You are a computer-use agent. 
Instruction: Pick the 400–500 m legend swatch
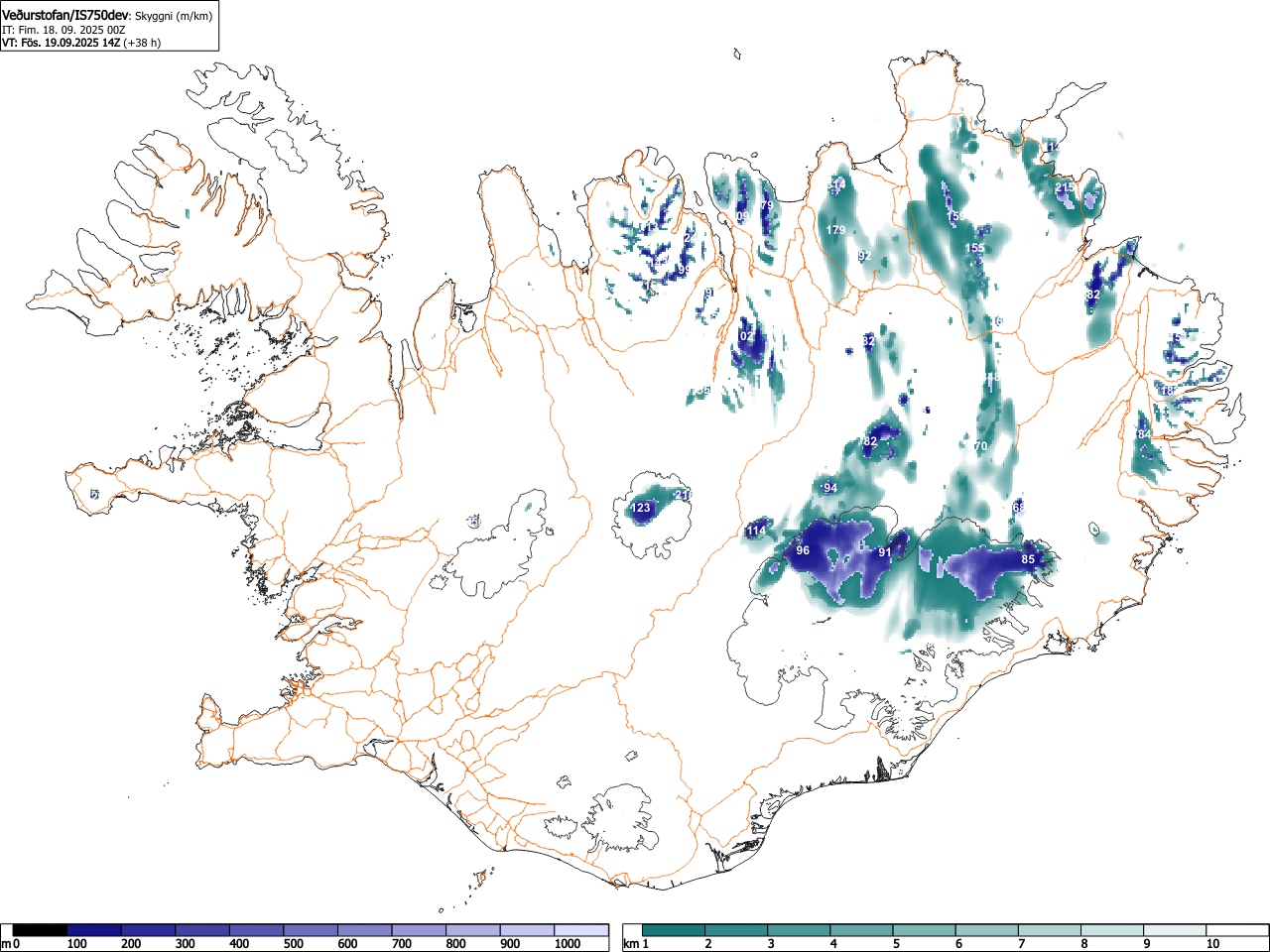(x=257, y=930)
